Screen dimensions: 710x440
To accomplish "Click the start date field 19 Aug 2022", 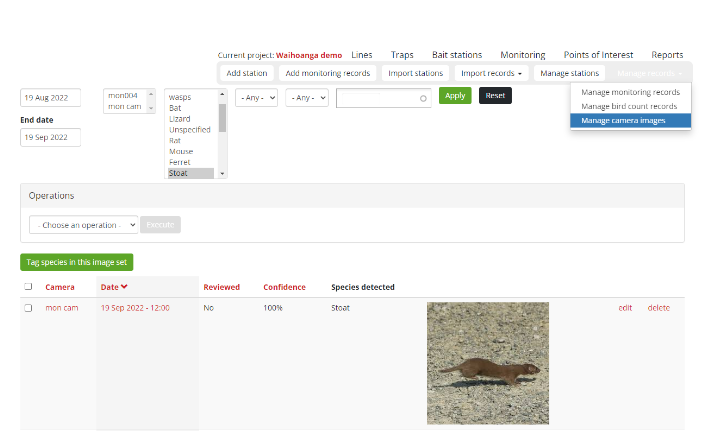I will (51, 98).
